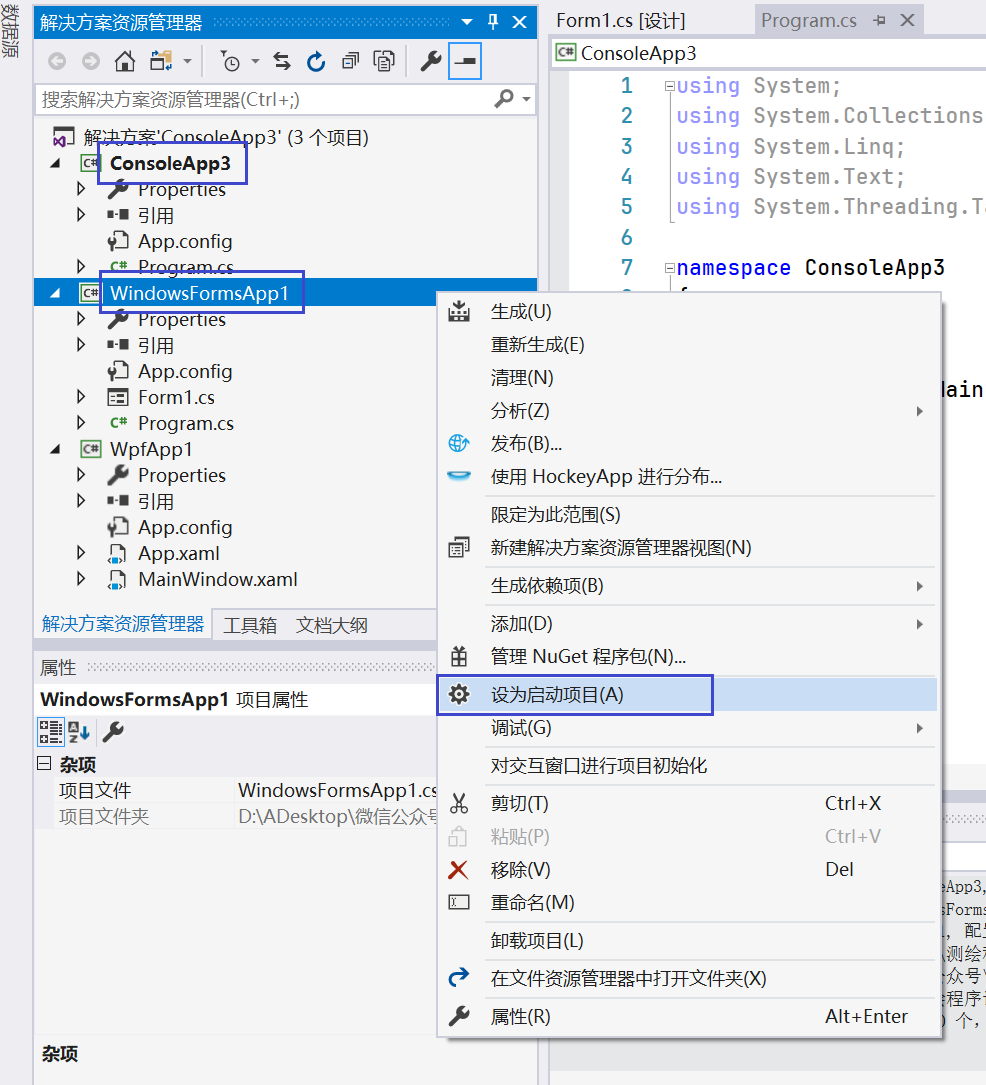Click the Back navigation arrow in Solution Explorer

[x=57, y=62]
